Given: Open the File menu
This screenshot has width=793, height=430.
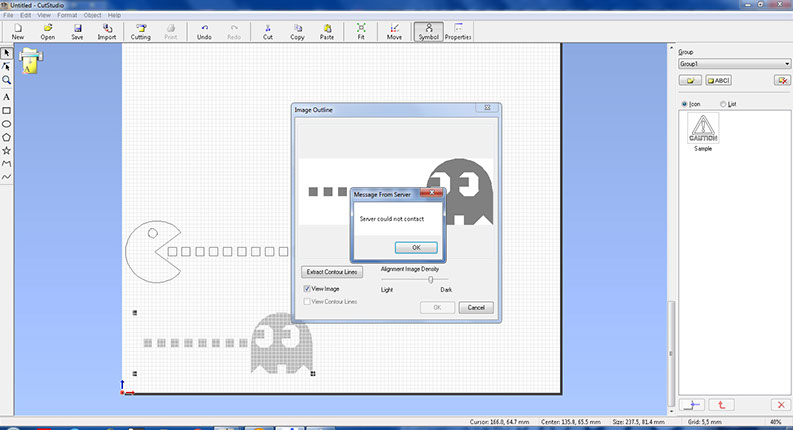Looking at the screenshot, I should click(9, 15).
